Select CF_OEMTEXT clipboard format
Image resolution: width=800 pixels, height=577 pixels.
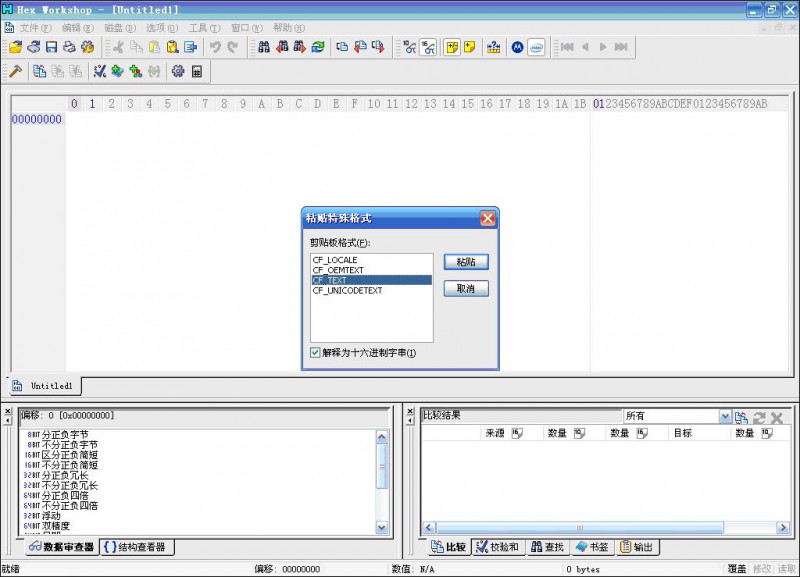click(x=371, y=270)
